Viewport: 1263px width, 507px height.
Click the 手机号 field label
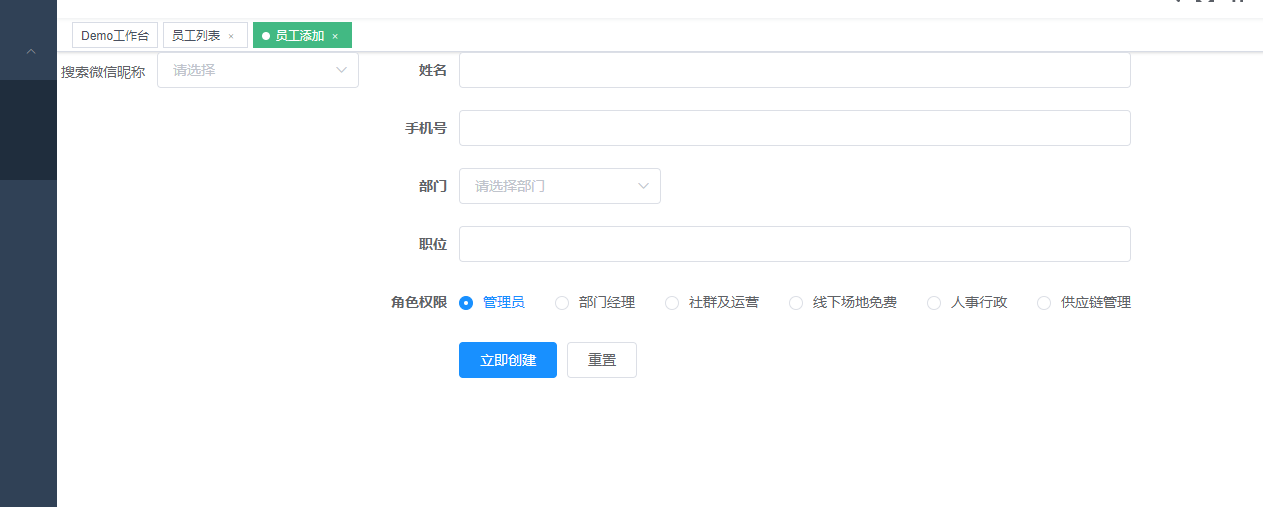point(426,128)
